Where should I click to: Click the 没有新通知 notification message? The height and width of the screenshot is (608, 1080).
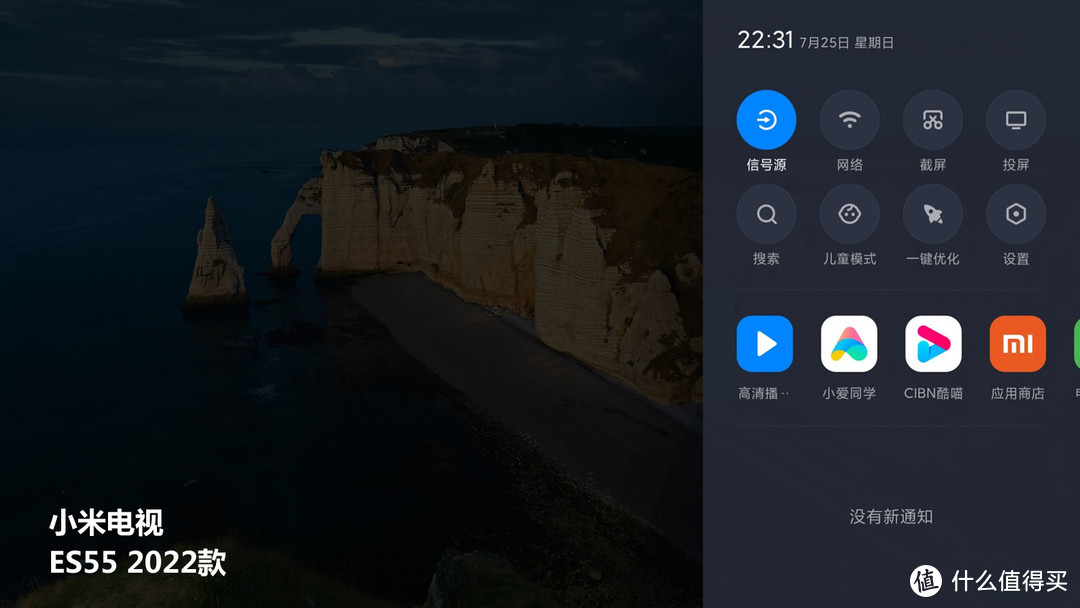pyautogui.click(x=891, y=517)
